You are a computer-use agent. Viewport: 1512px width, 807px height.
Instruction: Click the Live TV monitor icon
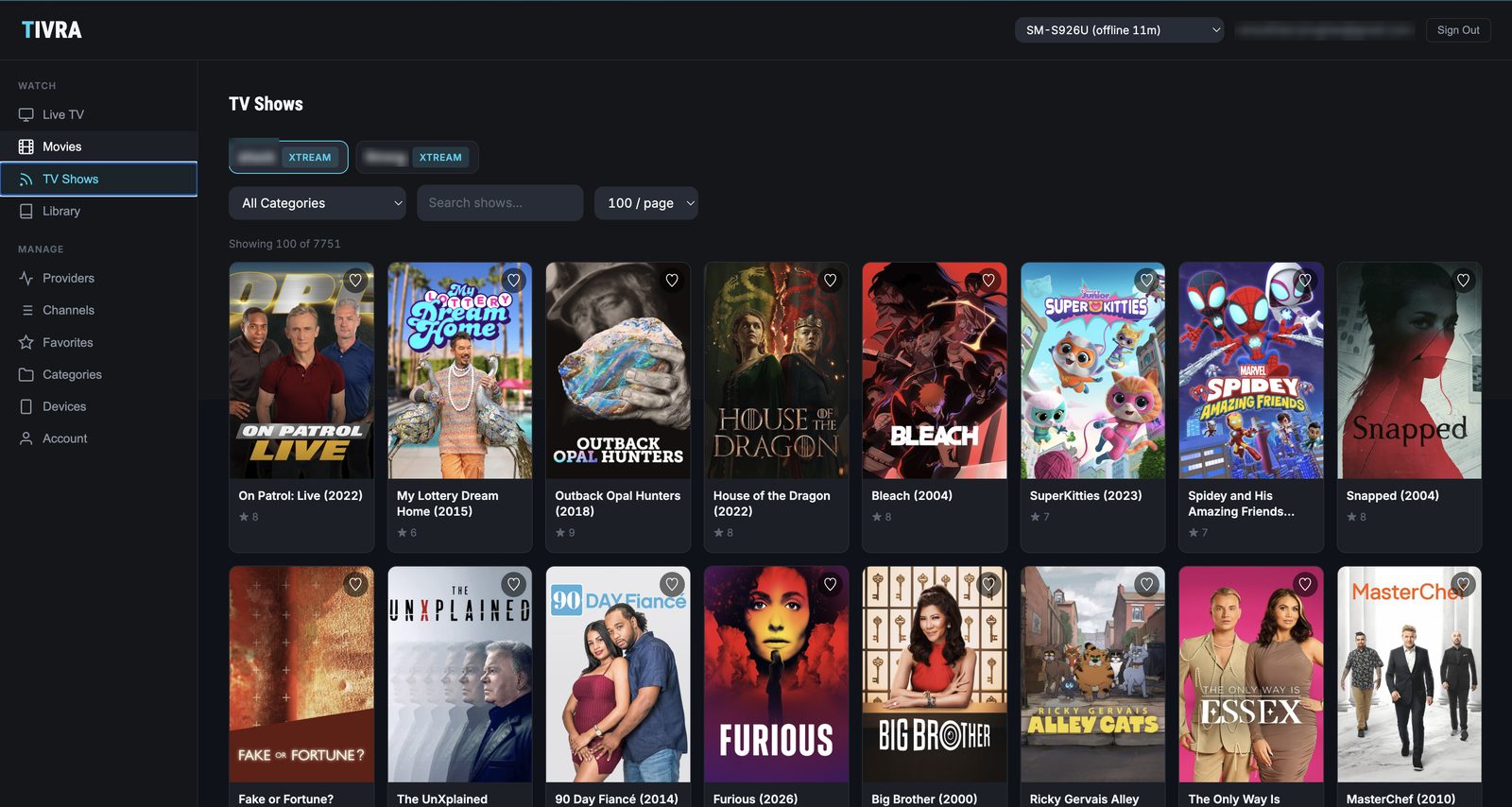pos(26,114)
